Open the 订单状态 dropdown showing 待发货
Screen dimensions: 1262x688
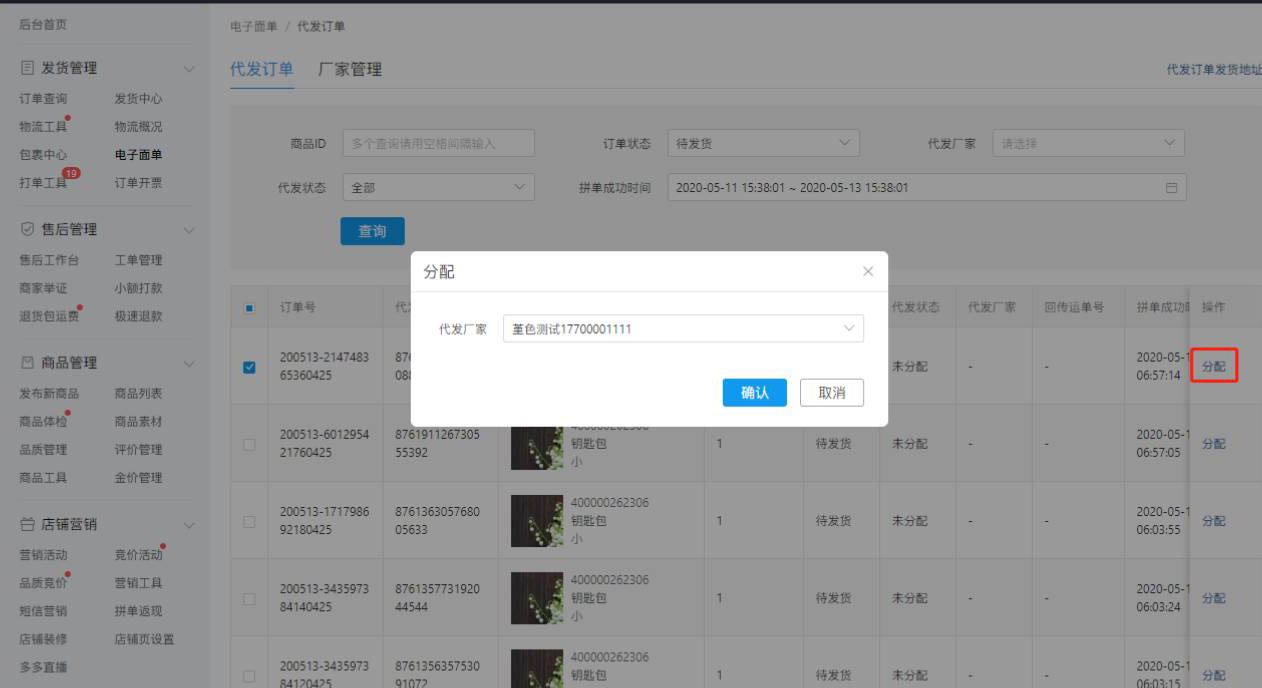(x=763, y=143)
